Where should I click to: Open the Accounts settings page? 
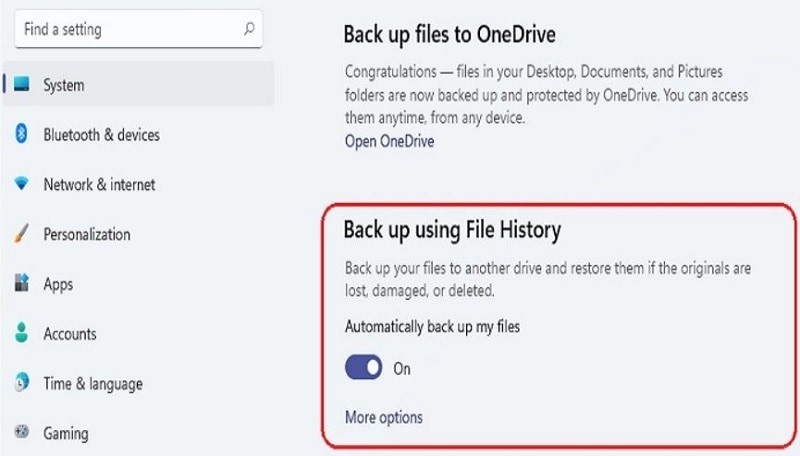tap(70, 334)
